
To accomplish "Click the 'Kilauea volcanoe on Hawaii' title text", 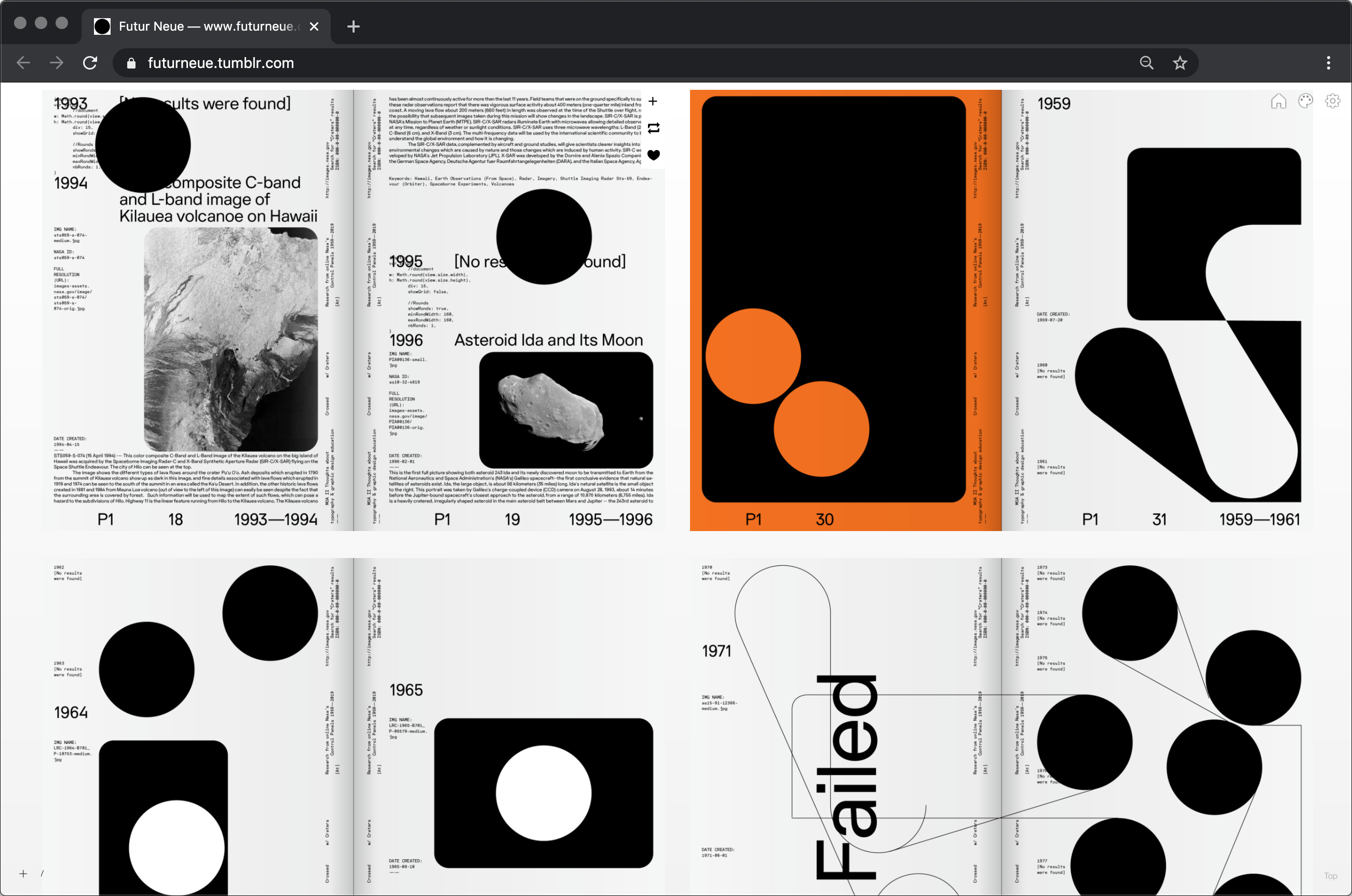I will [x=218, y=216].
